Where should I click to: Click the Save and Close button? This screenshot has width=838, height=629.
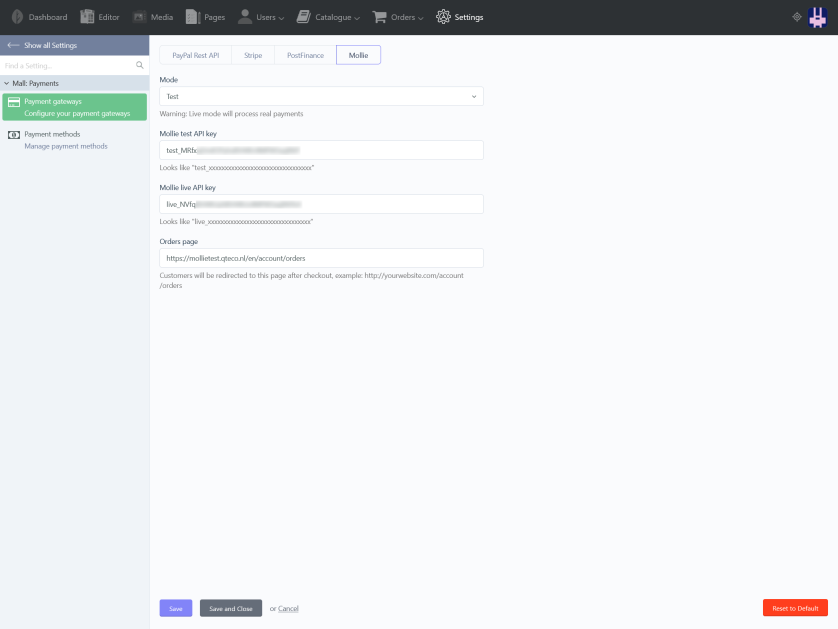click(231, 608)
